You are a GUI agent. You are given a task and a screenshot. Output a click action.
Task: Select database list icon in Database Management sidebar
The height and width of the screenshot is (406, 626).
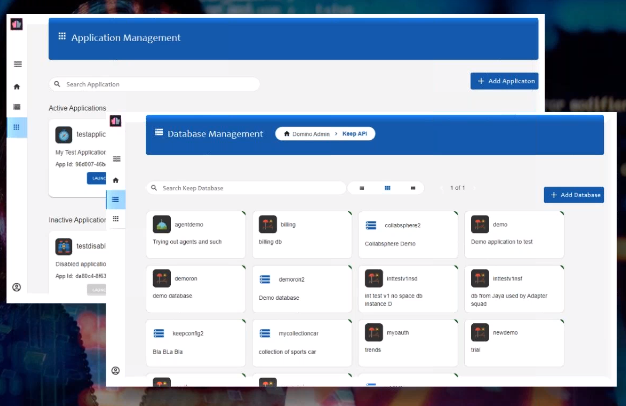click(116, 199)
